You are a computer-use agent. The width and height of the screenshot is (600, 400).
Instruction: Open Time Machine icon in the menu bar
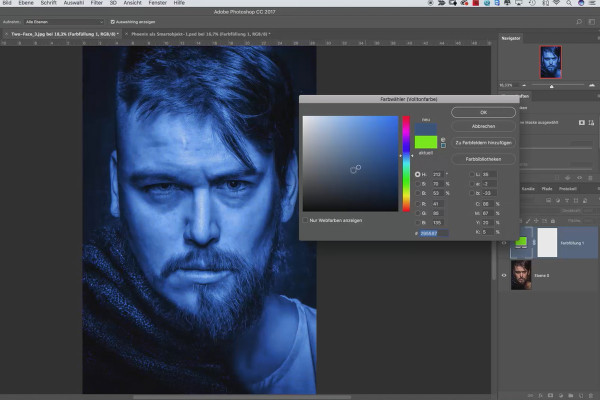532,3
